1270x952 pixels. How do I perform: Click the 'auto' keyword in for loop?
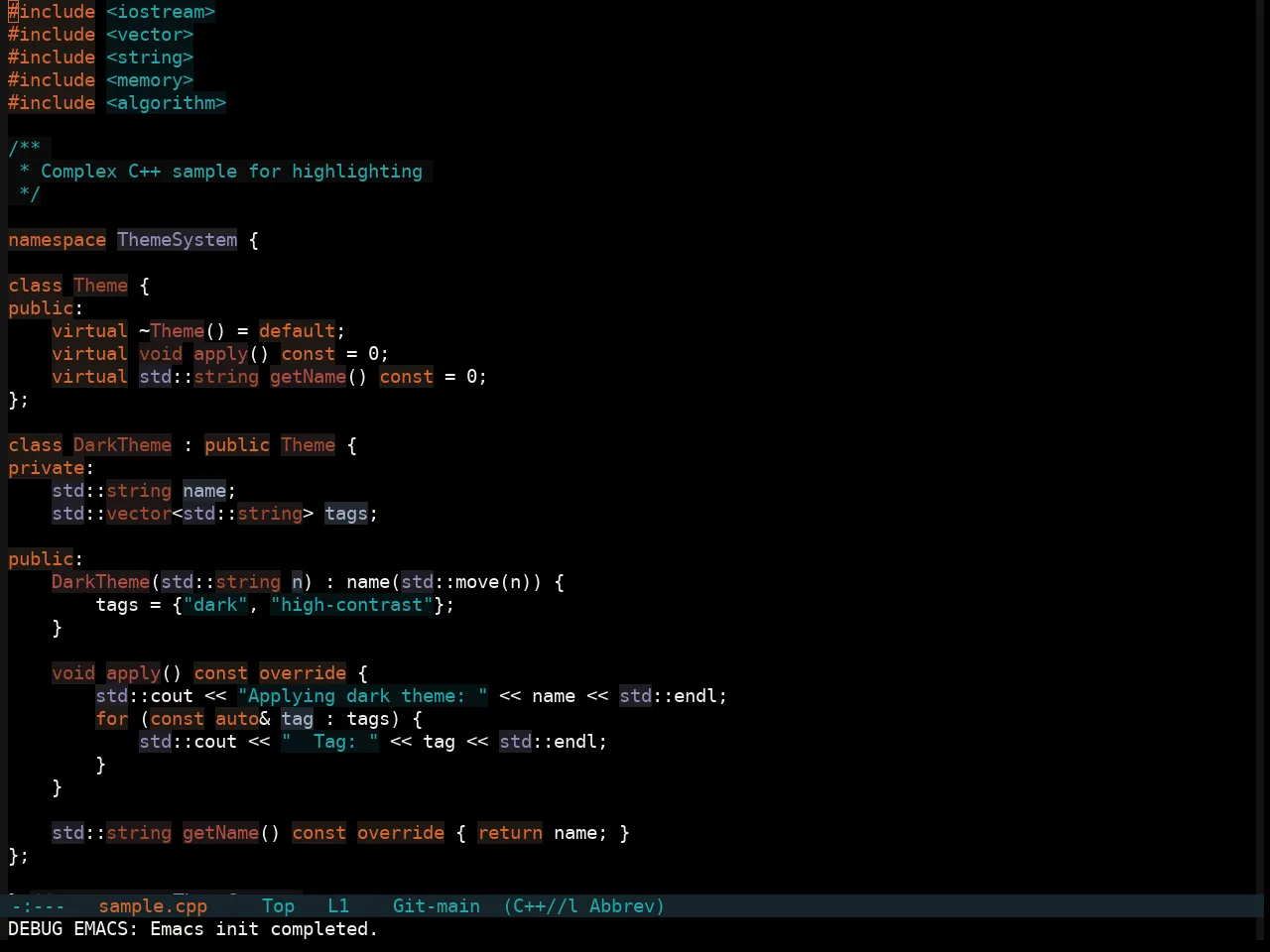pyautogui.click(x=237, y=719)
